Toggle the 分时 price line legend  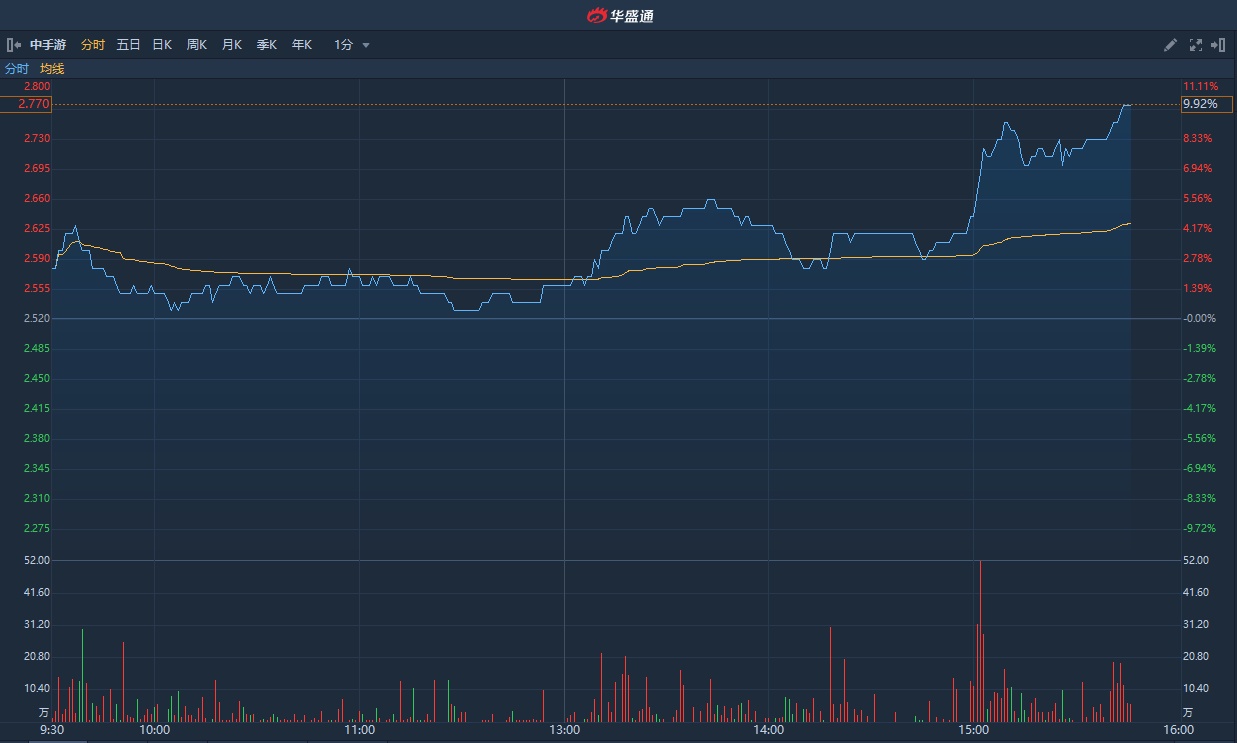(17, 69)
